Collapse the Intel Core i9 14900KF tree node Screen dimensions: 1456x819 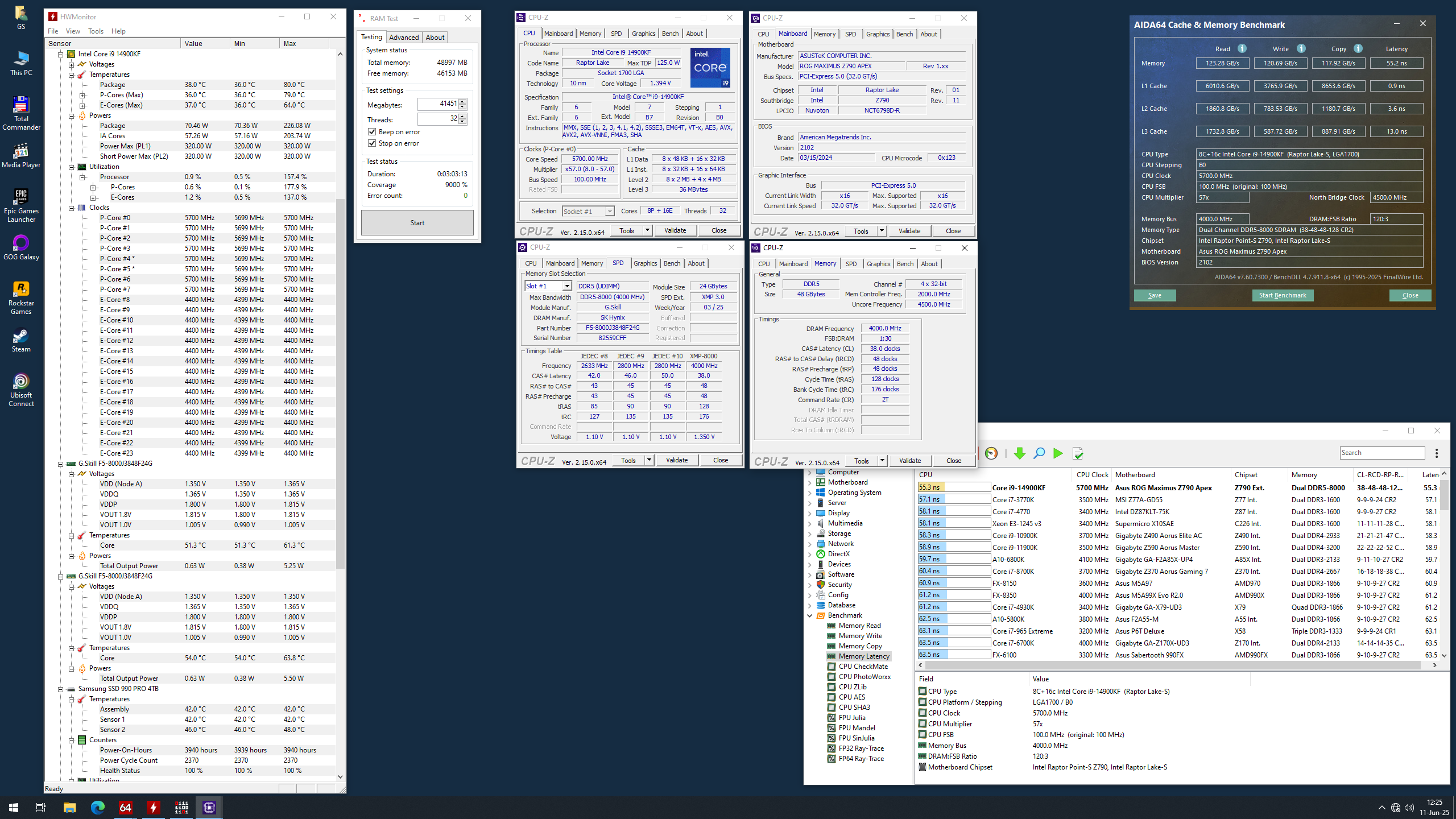coord(60,55)
